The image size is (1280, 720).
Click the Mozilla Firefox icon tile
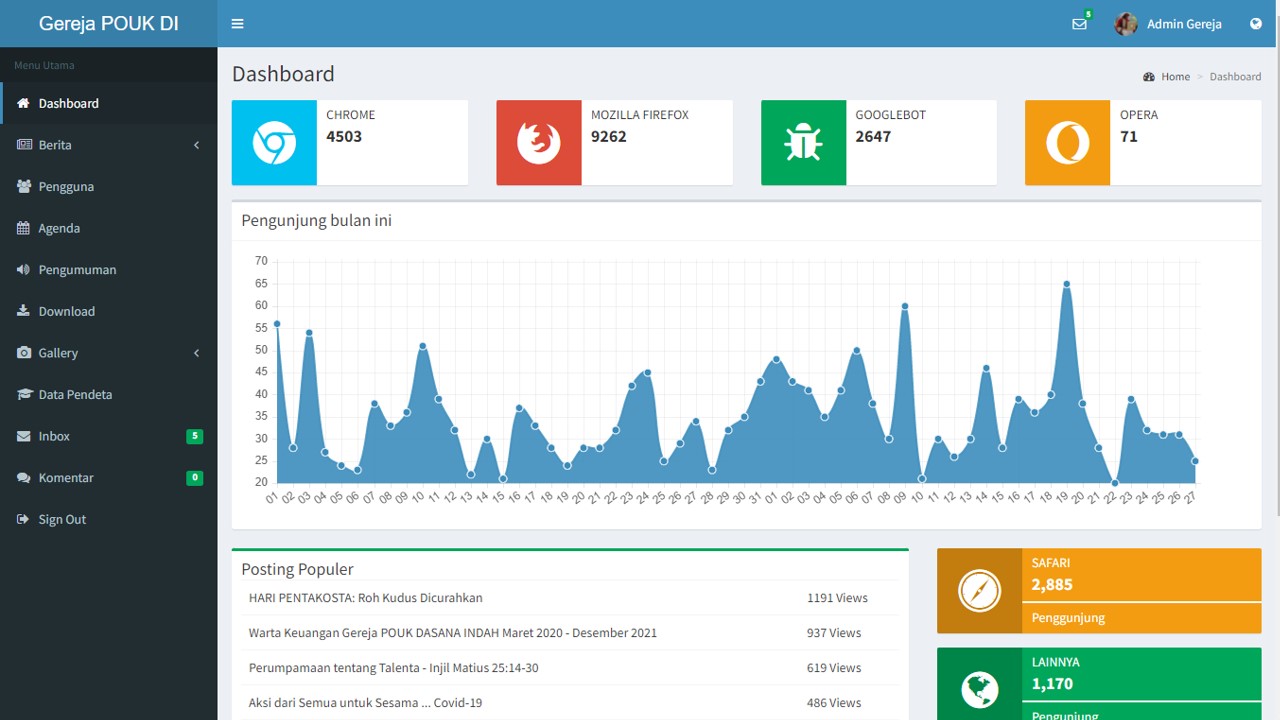(x=538, y=143)
